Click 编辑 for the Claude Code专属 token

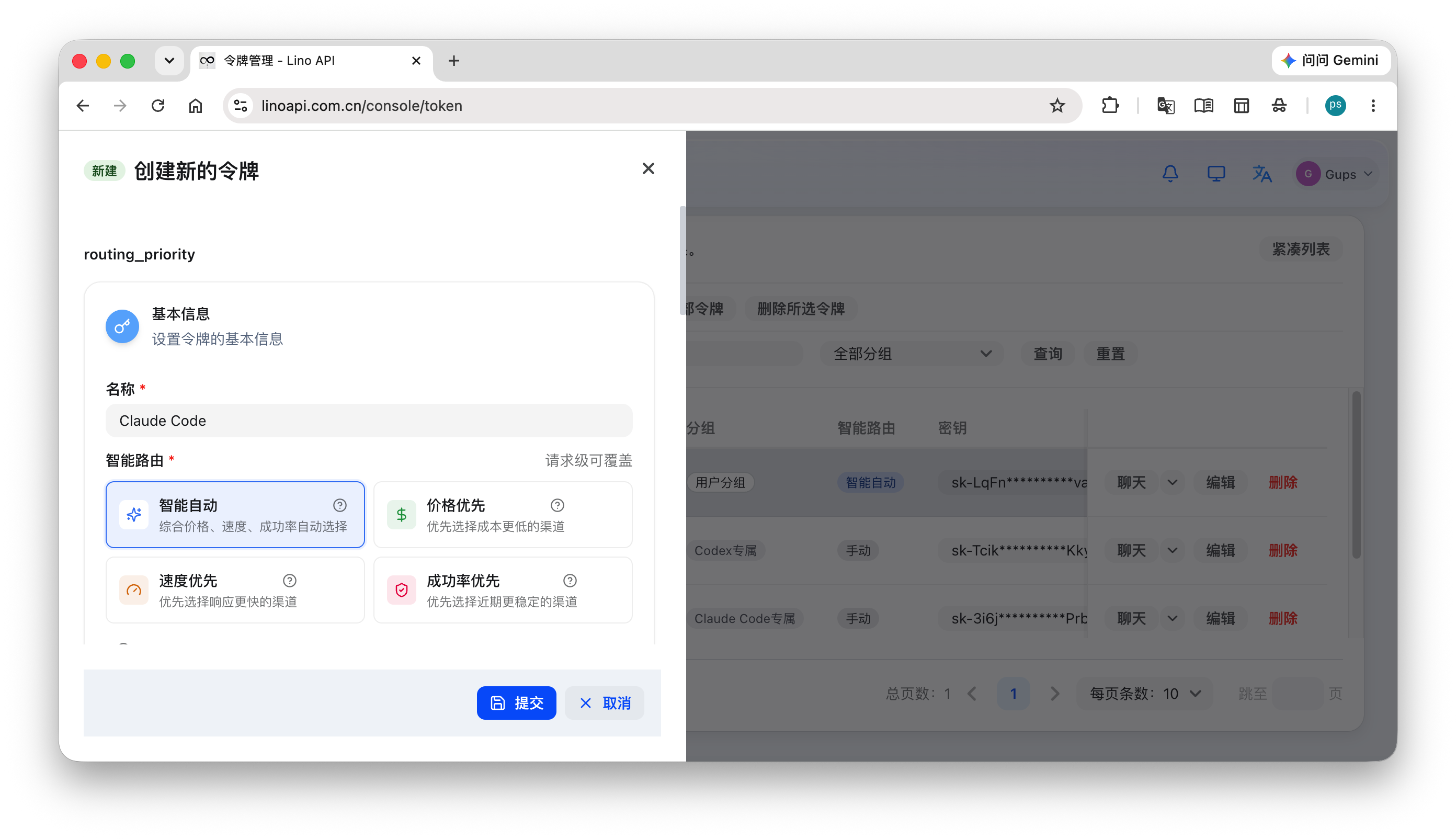pyautogui.click(x=1220, y=618)
